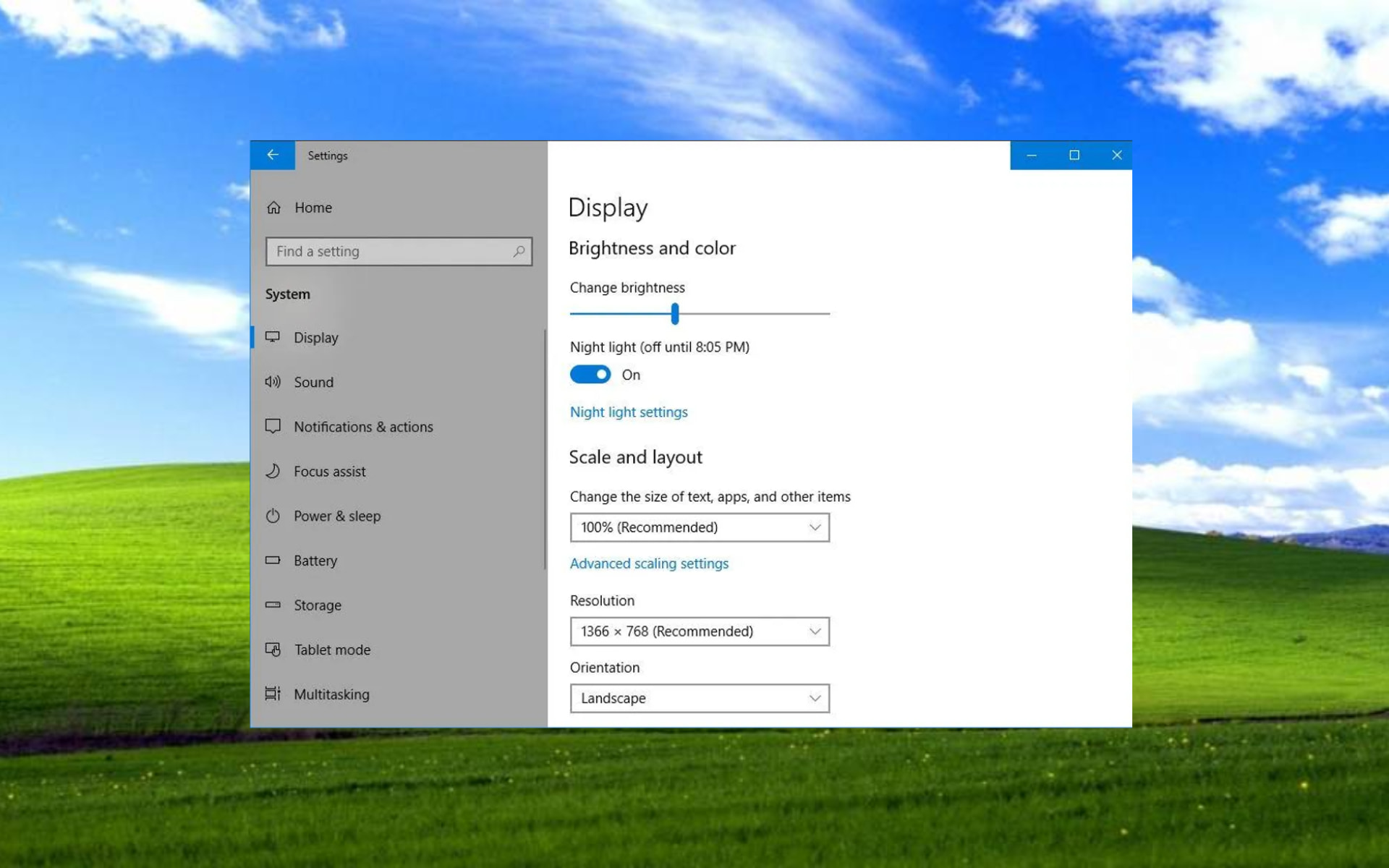Click the Multitasking icon
The width and height of the screenshot is (1389, 868).
pyautogui.click(x=273, y=694)
